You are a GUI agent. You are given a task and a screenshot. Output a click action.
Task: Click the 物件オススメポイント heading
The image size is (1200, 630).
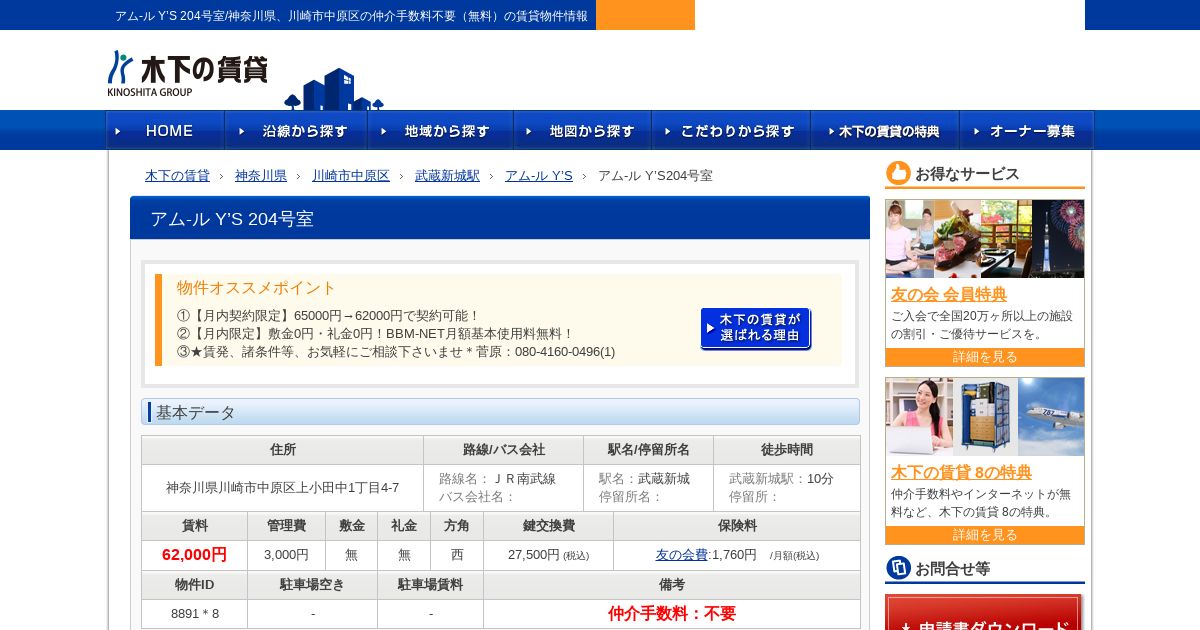click(257, 288)
